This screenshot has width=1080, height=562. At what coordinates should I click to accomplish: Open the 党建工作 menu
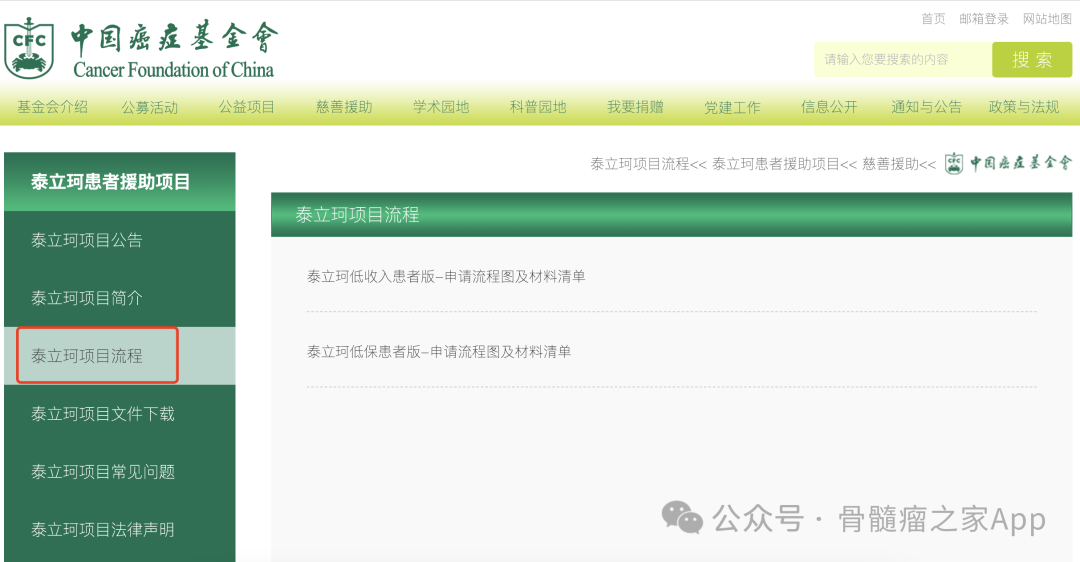[732, 107]
